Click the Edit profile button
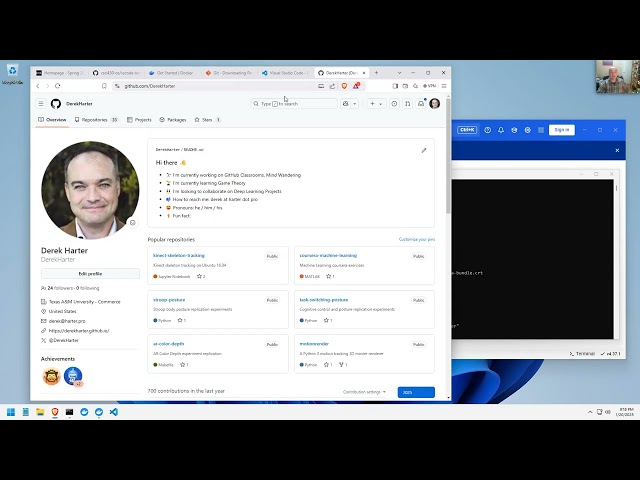The width and height of the screenshot is (640, 480). [90, 273]
